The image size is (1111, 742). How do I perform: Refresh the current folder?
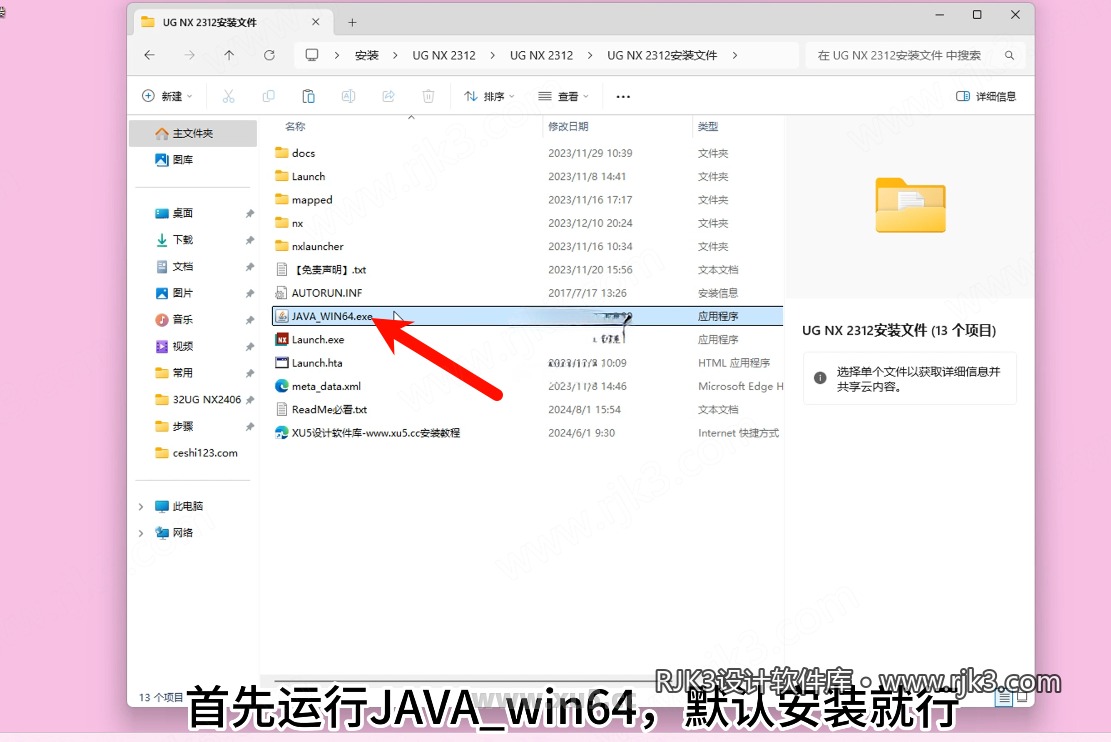click(x=269, y=55)
